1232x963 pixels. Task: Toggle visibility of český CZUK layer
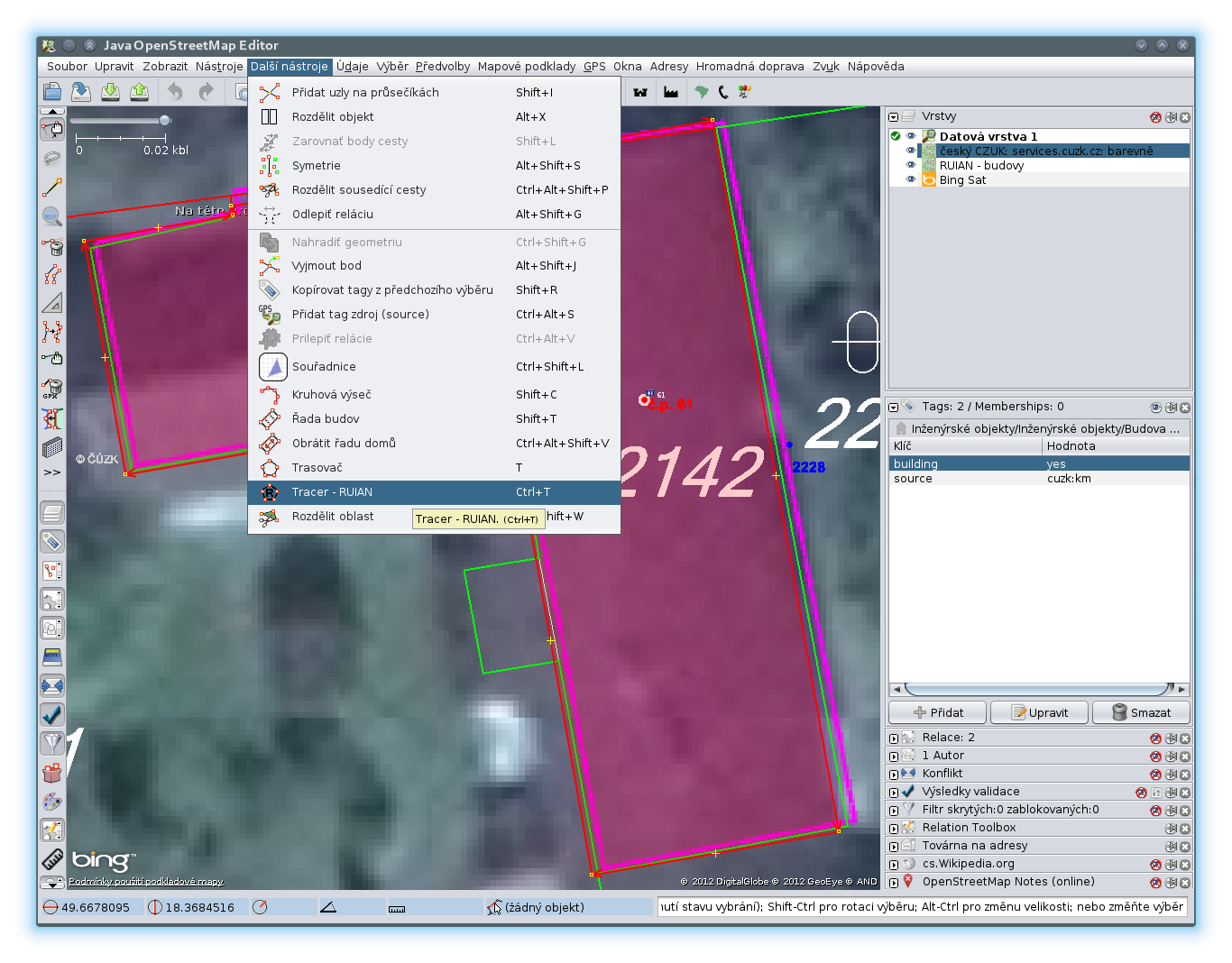pyautogui.click(x=911, y=151)
